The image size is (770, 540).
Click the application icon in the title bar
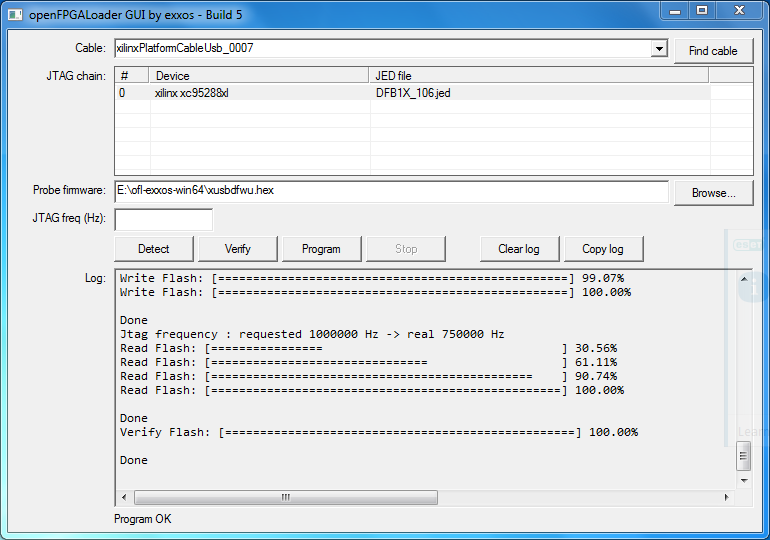pos(15,15)
